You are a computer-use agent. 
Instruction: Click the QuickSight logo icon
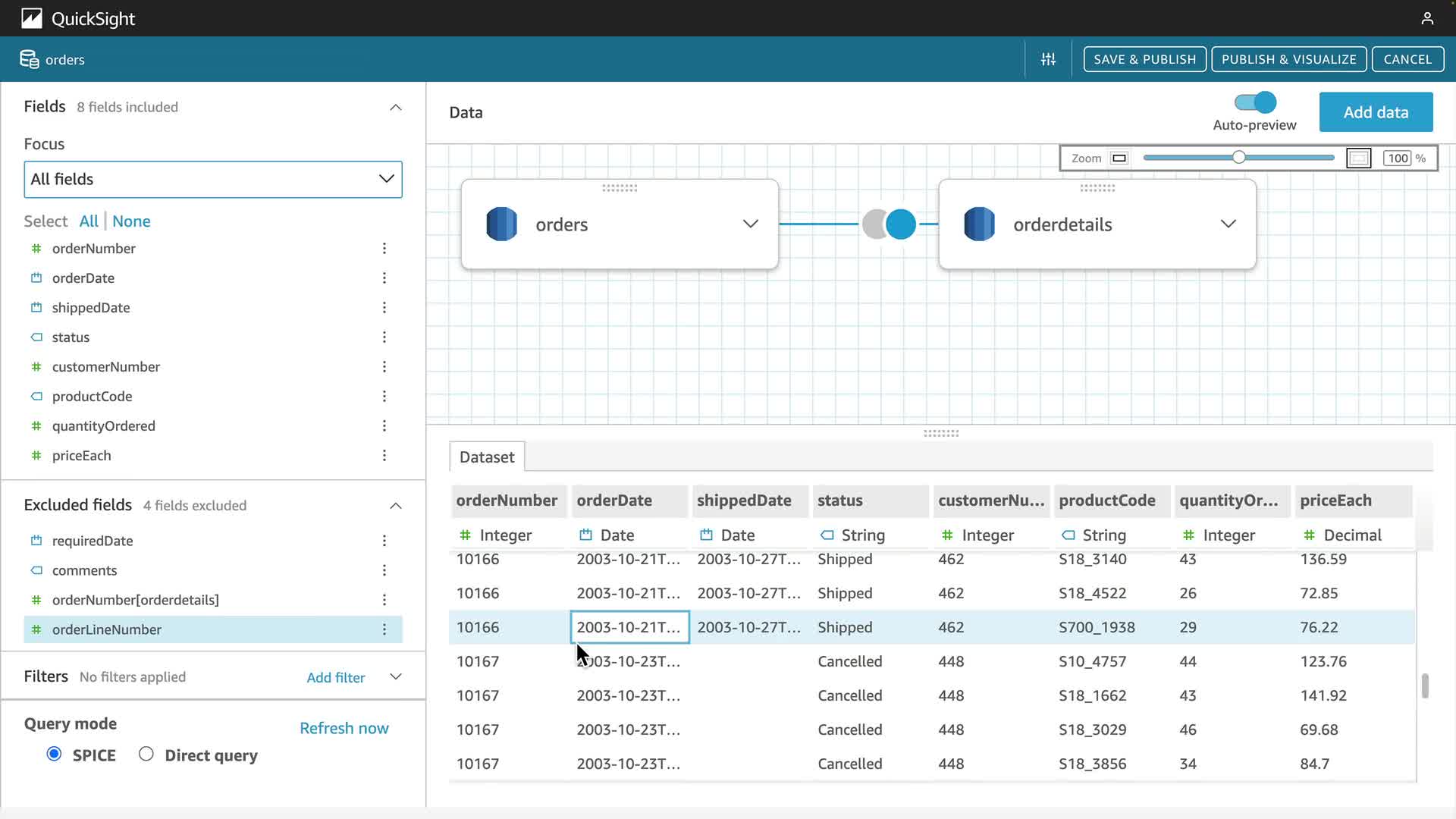pyautogui.click(x=31, y=18)
